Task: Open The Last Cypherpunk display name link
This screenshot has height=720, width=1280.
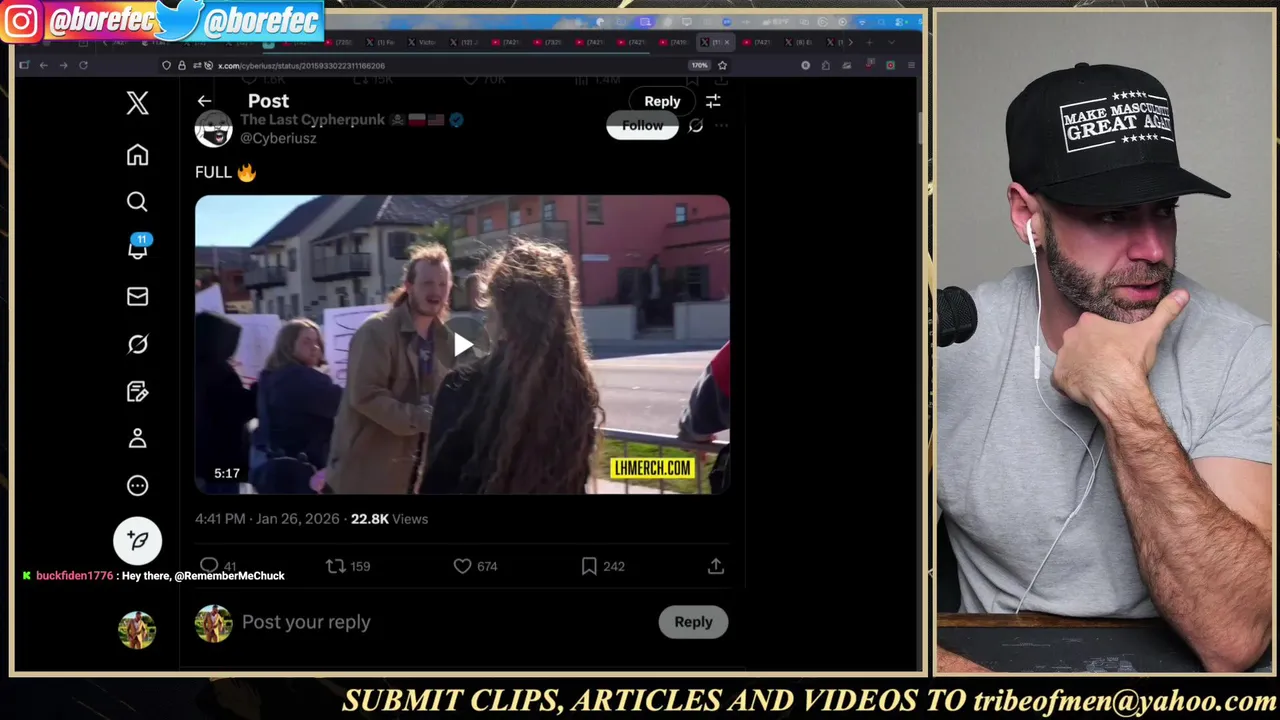Action: (x=312, y=120)
